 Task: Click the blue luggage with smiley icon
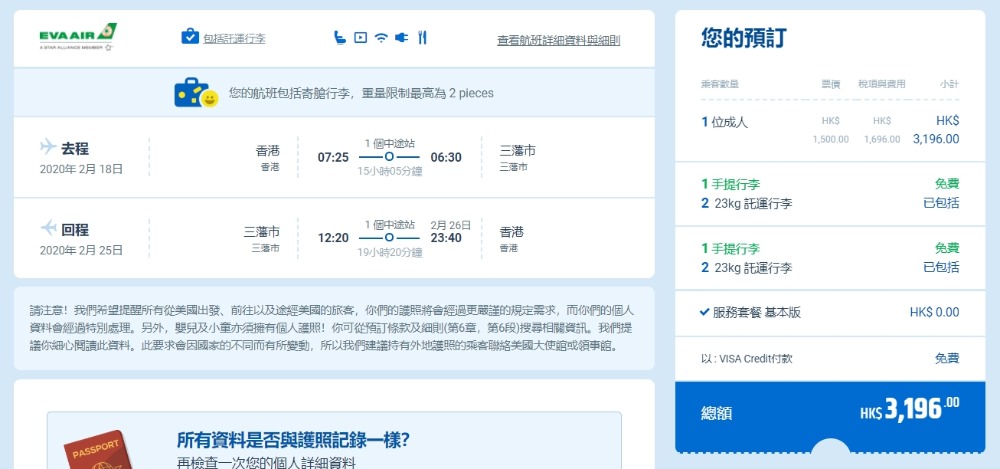click(x=196, y=93)
